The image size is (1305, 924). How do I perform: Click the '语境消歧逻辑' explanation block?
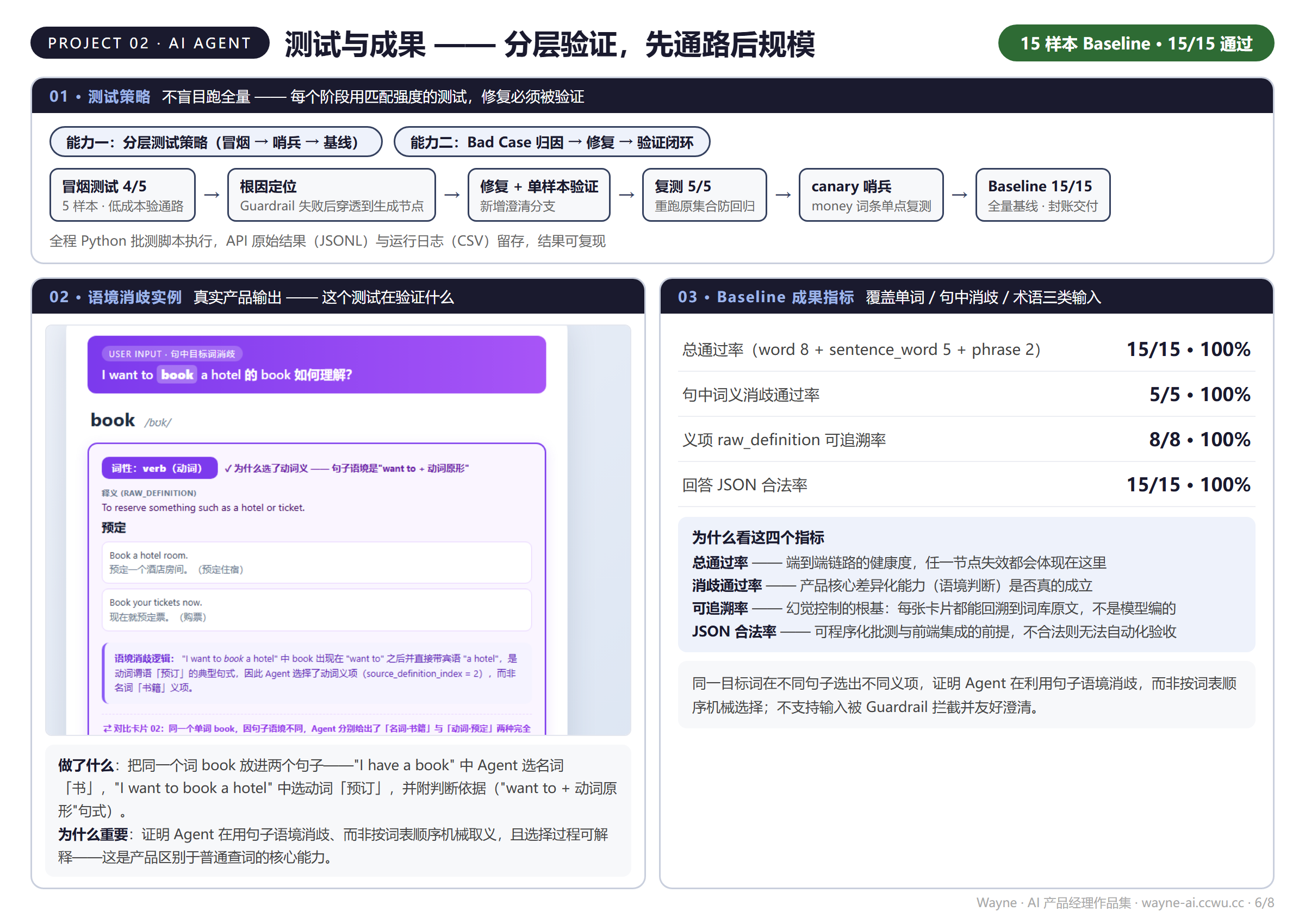316,673
